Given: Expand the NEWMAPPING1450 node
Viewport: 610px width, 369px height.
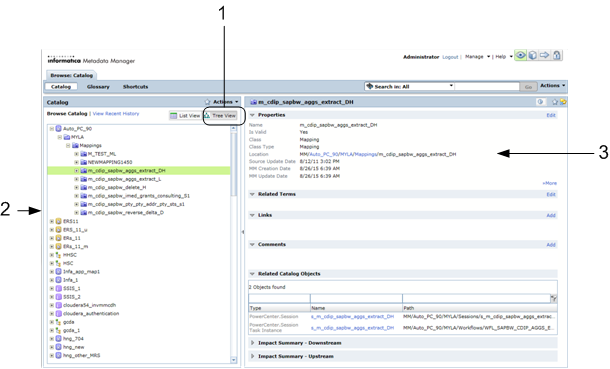Looking at the screenshot, I should (x=77, y=162).
